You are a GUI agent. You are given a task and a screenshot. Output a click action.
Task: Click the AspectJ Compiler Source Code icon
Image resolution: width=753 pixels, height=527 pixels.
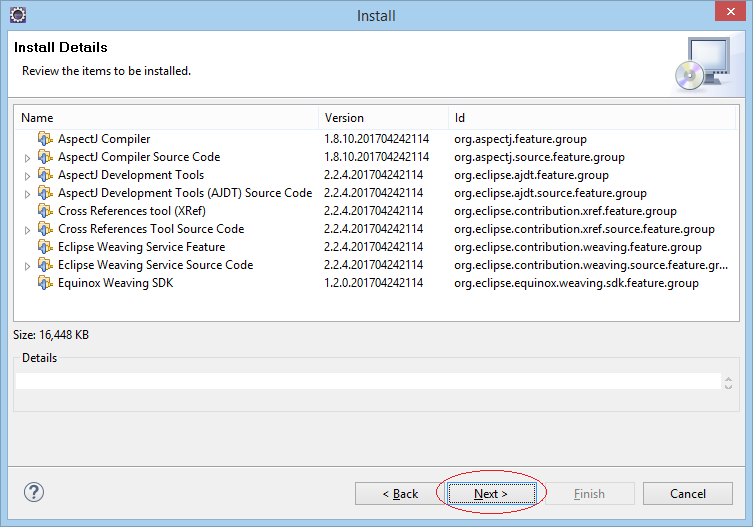point(45,157)
